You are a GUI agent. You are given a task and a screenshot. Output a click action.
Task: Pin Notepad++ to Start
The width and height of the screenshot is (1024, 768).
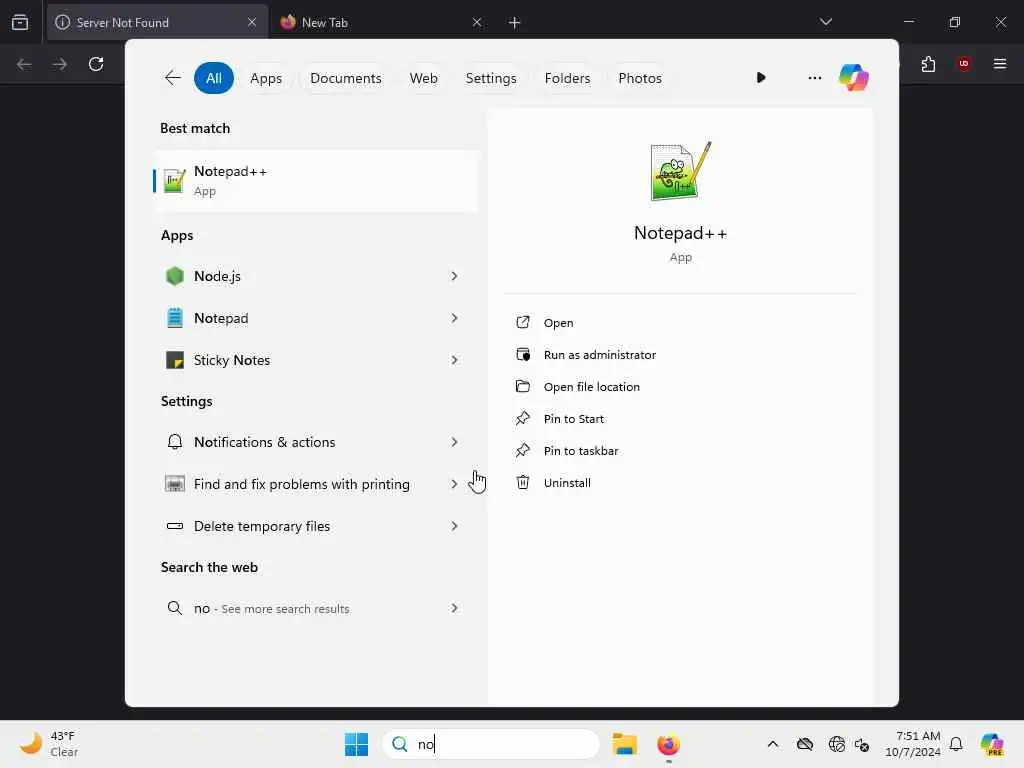(573, 419)
